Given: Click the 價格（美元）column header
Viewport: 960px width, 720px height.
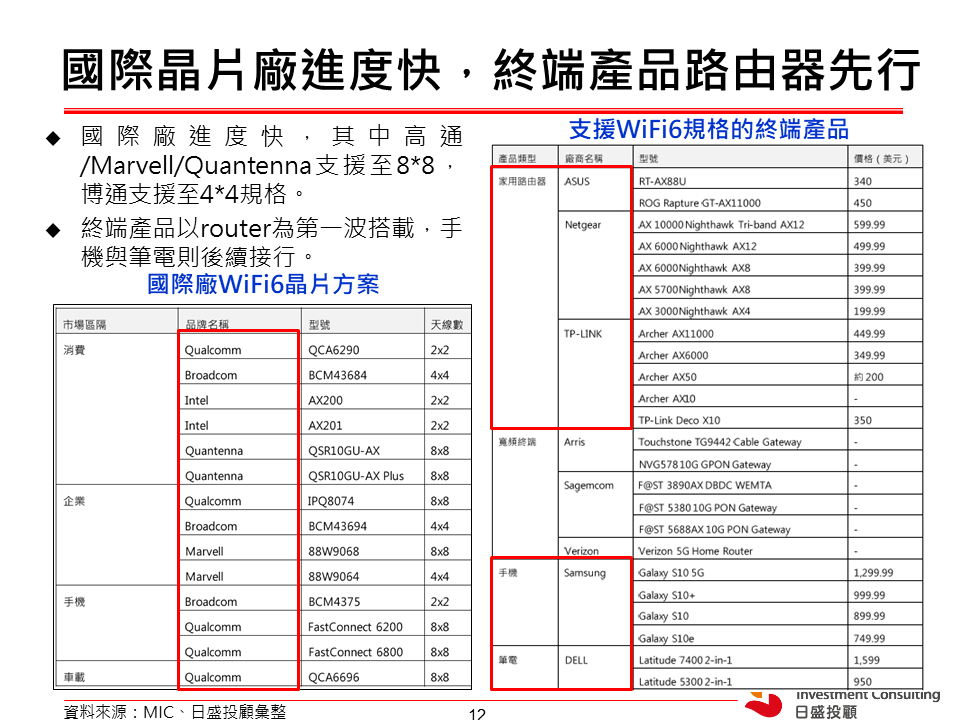Looking at the screenshot, I should 880,158.
